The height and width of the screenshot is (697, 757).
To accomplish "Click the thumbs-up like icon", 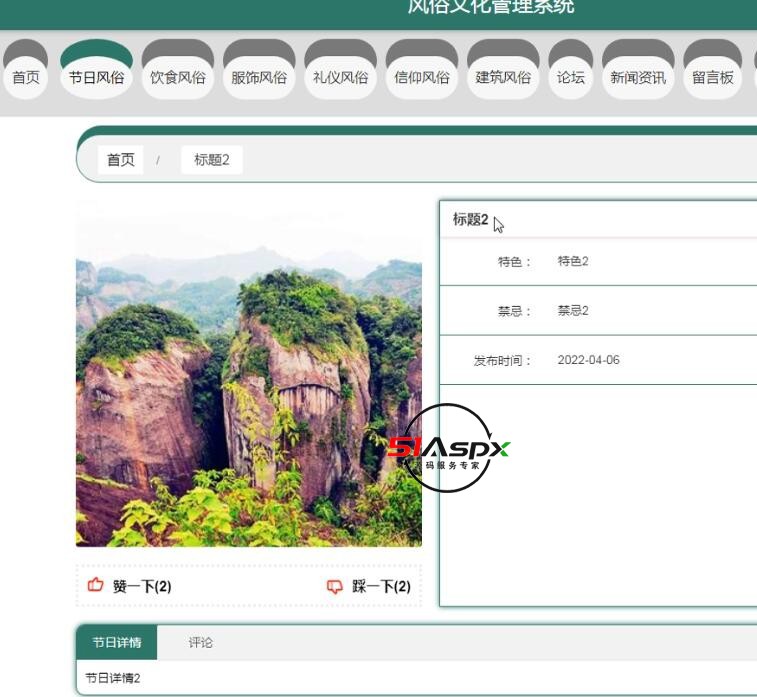I will coord(96,585).
